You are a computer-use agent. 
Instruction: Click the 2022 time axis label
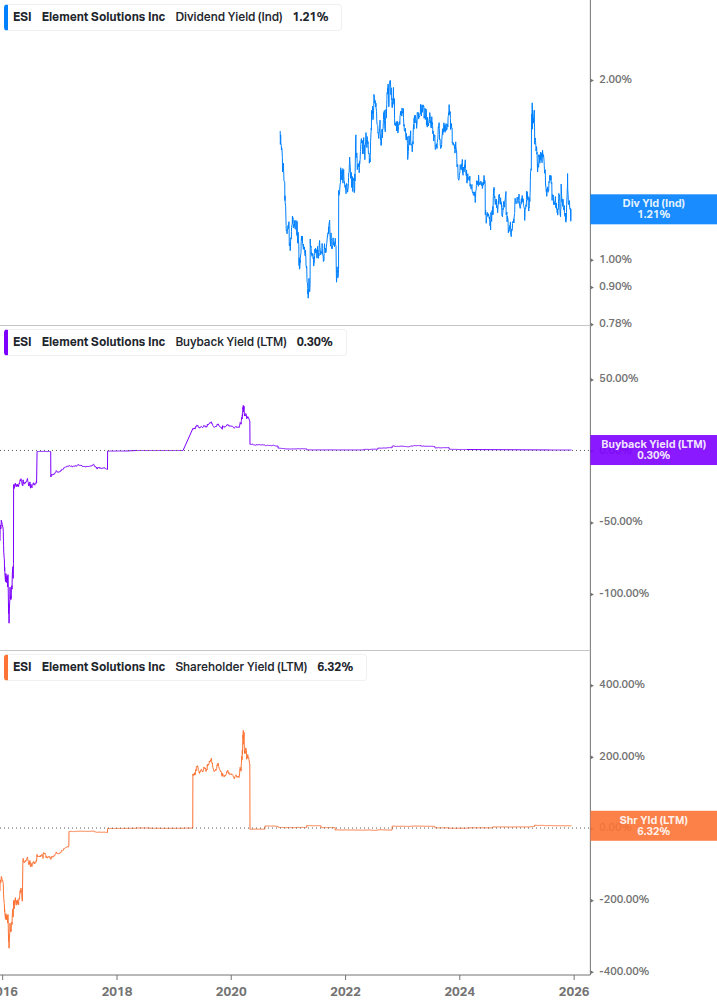345,992
